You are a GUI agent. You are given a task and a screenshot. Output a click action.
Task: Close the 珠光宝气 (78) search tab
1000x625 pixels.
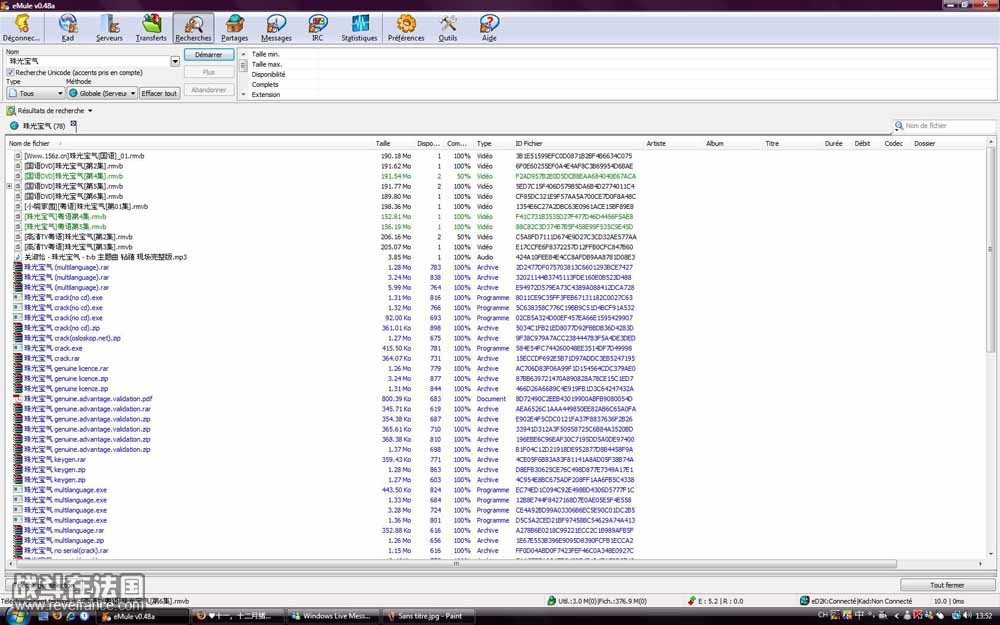point(73,124)
